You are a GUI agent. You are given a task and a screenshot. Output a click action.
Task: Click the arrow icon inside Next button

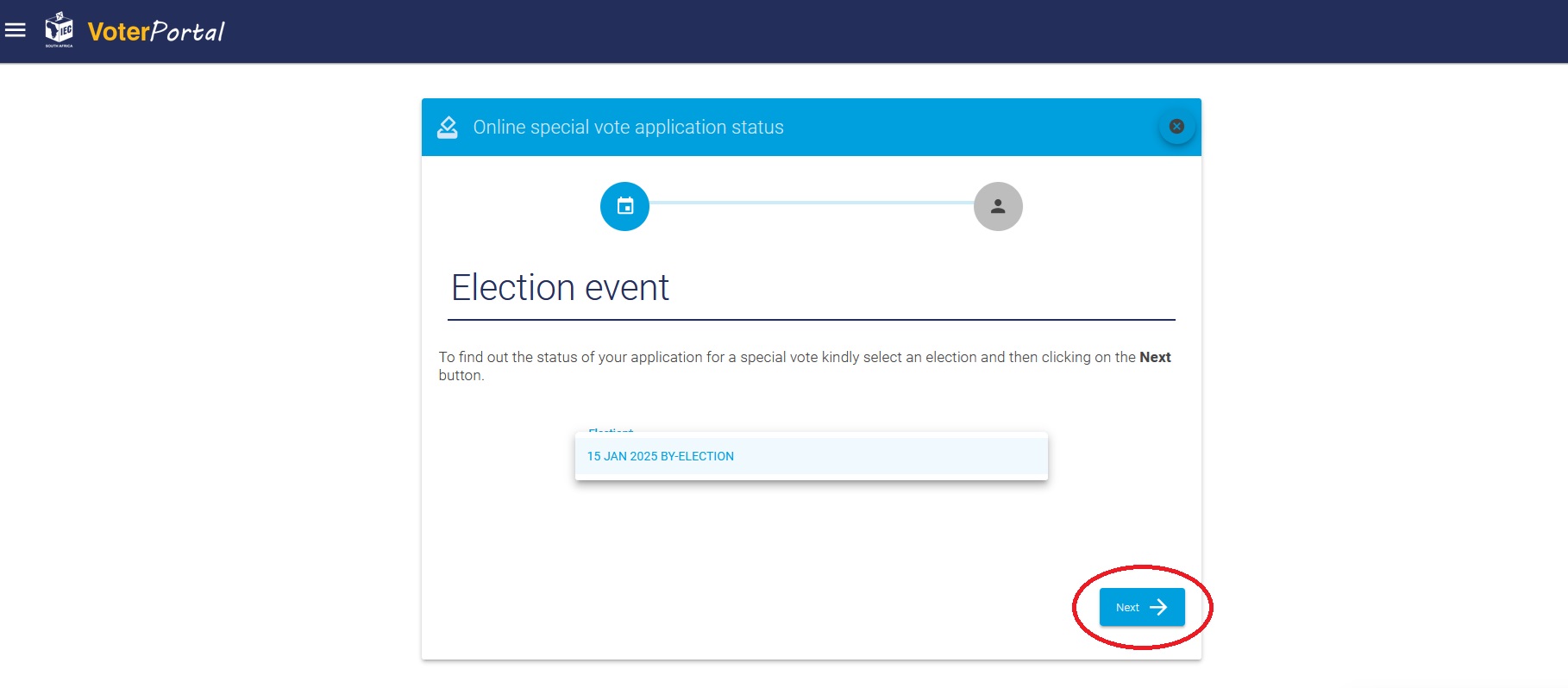[x=1158, y=607]
